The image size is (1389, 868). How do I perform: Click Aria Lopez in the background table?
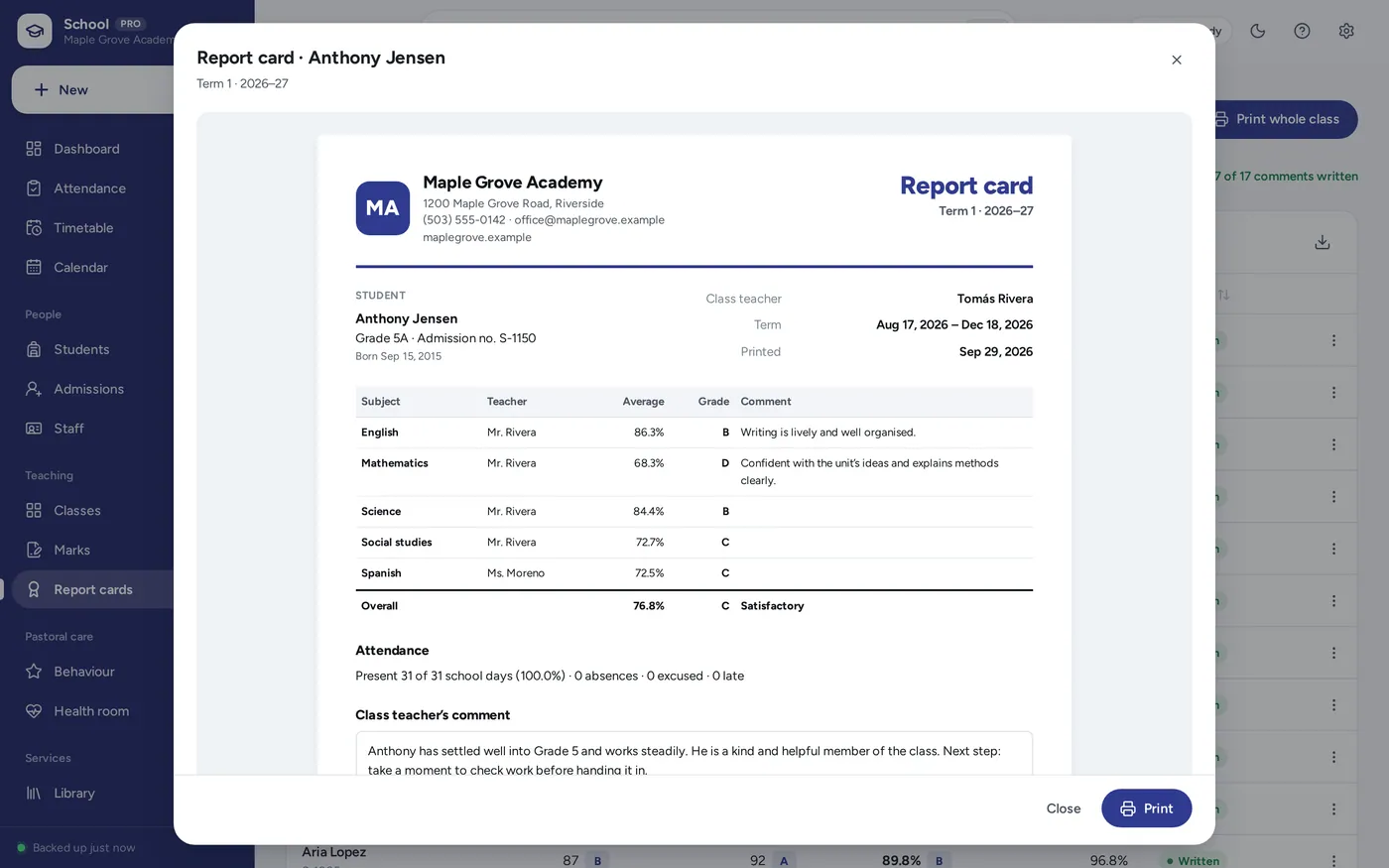pyautogui.click(x=334, y=852)
